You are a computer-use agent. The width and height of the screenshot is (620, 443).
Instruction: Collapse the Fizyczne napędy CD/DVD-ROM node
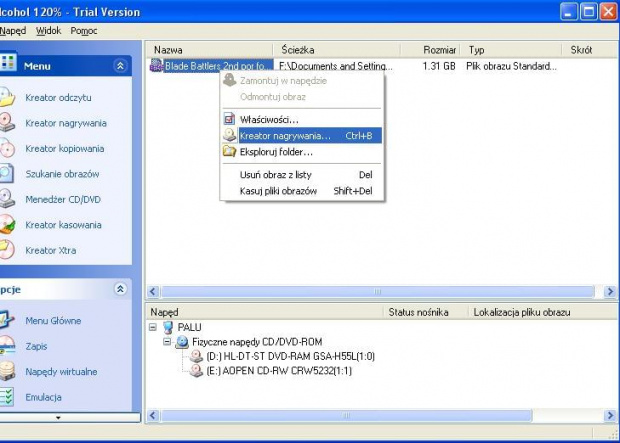(x=167, y=341)
